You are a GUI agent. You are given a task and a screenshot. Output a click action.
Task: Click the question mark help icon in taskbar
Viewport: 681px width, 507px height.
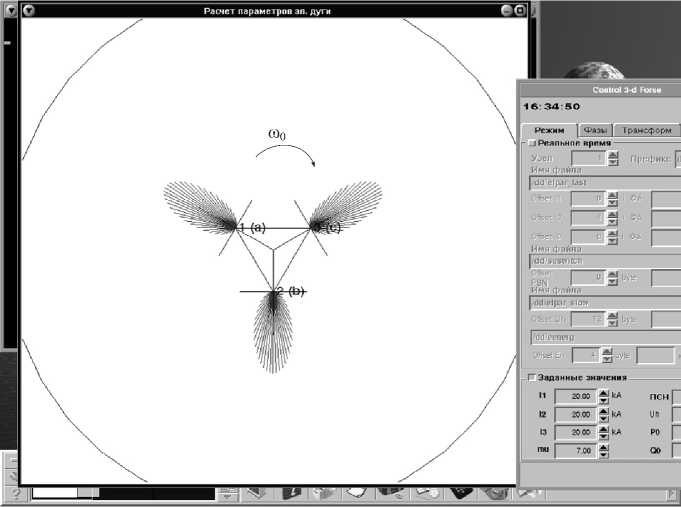point(16,493)
